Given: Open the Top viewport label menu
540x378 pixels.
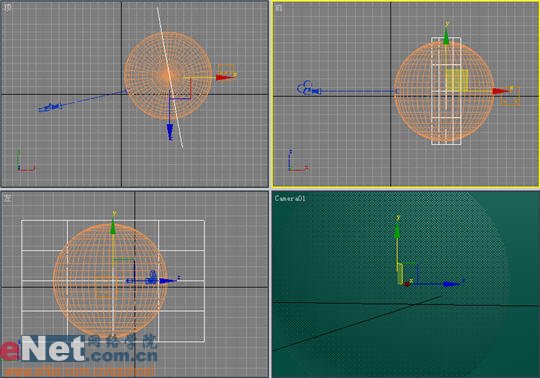Looking at the screenshot, I should [7, 8].
